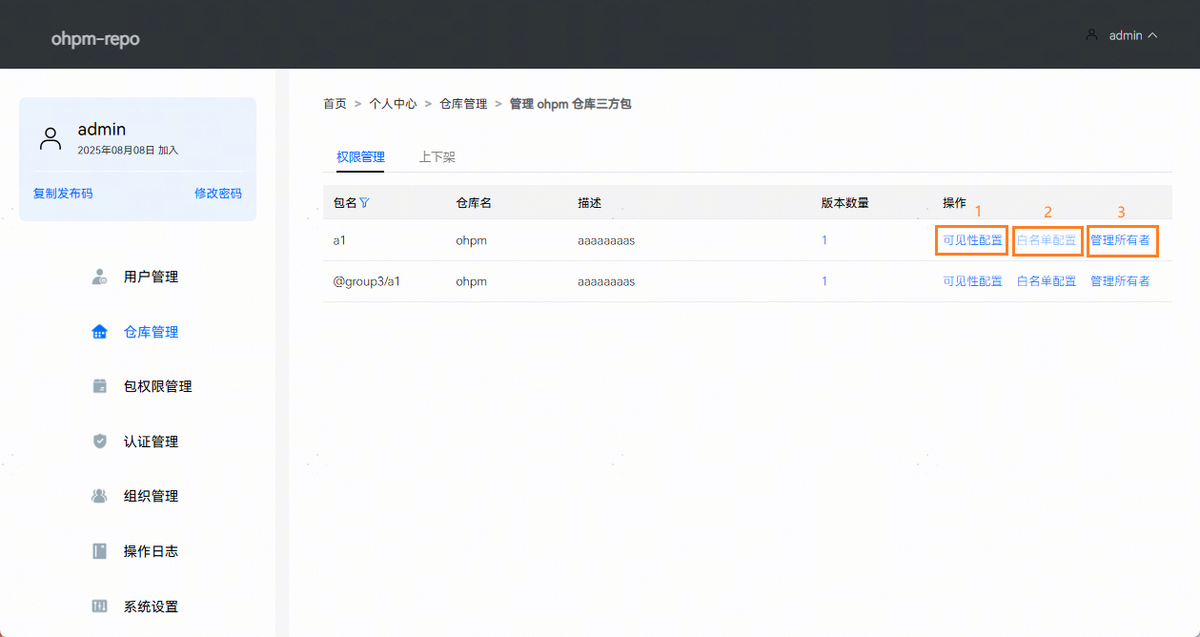Image resolution: width=1200 pixels, height=637 pixels.
Task: Switch to the 上下架 tab
Action: click(x=437, y=157)
